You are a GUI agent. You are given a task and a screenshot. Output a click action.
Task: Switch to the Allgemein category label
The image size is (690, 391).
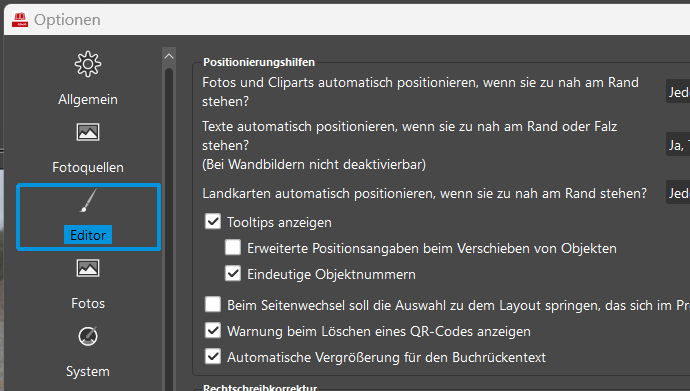point(88,99)
